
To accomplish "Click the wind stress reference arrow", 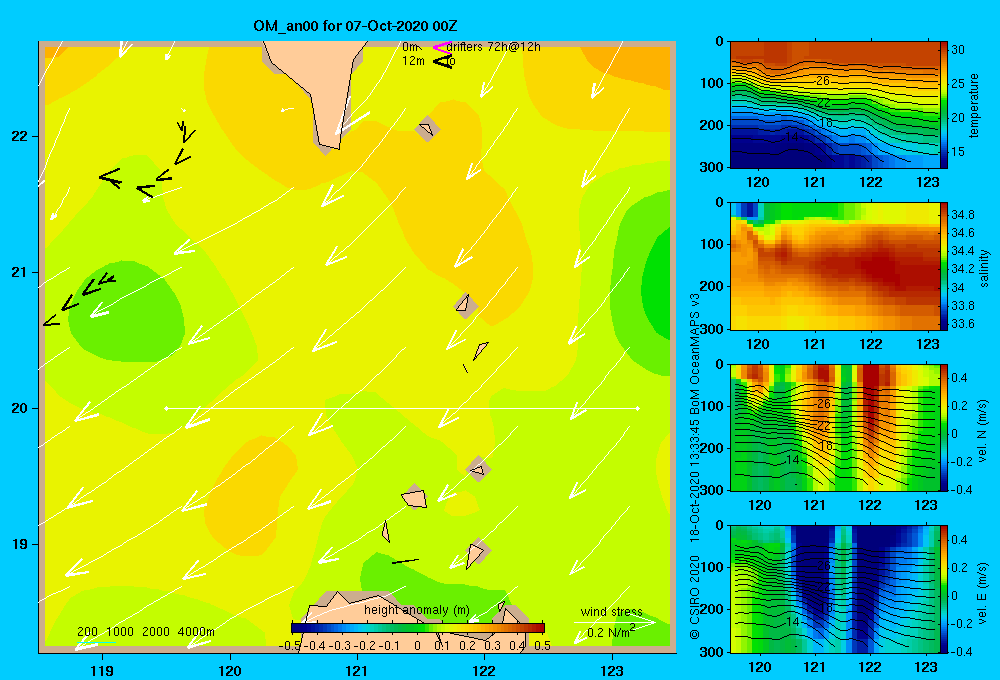I will (614, 622).
